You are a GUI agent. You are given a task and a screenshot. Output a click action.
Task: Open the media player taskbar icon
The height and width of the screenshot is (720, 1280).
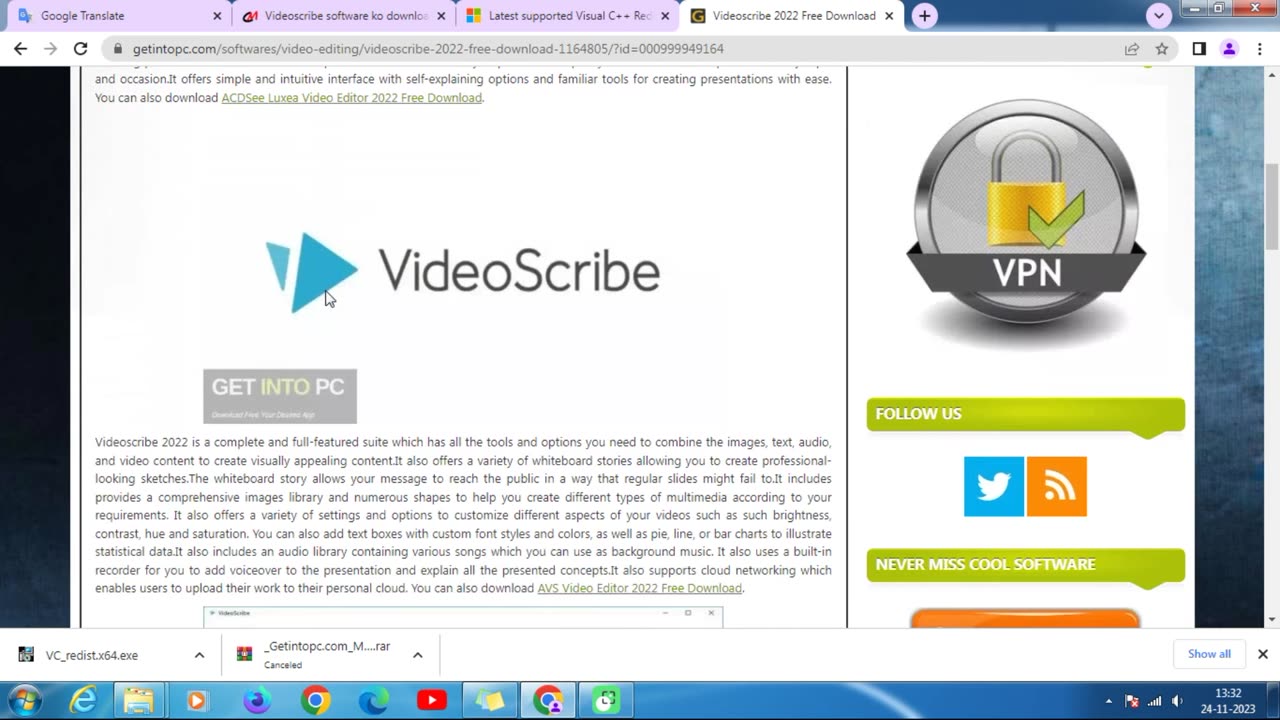tap(197, 700)
